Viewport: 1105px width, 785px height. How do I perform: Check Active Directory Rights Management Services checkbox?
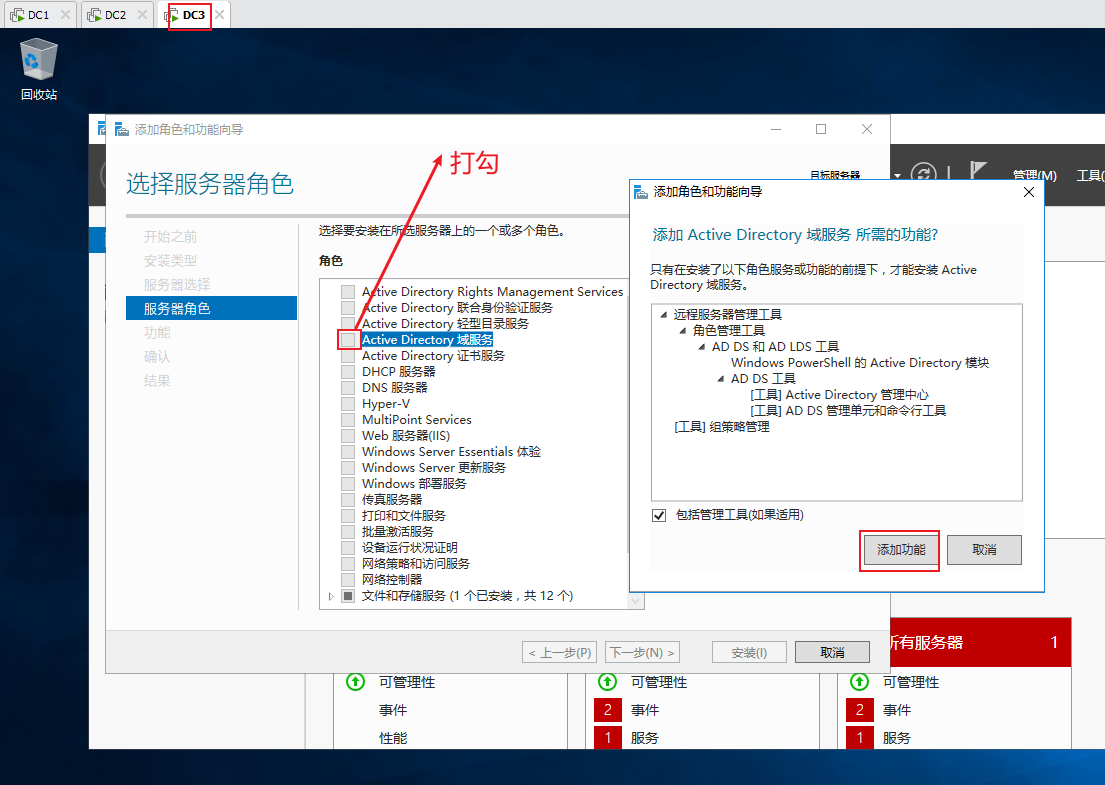tap(348, 292)
